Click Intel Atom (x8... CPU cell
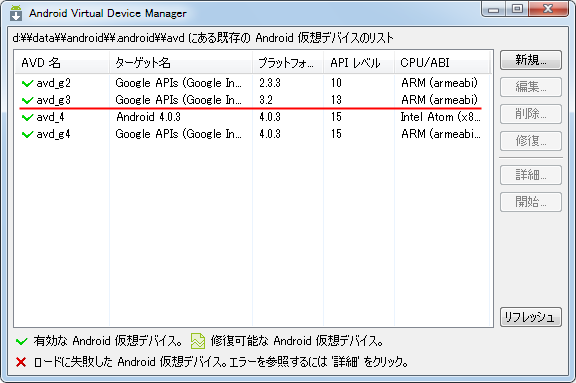This screenshot has width=576, height=383. [x=440, y=117]
